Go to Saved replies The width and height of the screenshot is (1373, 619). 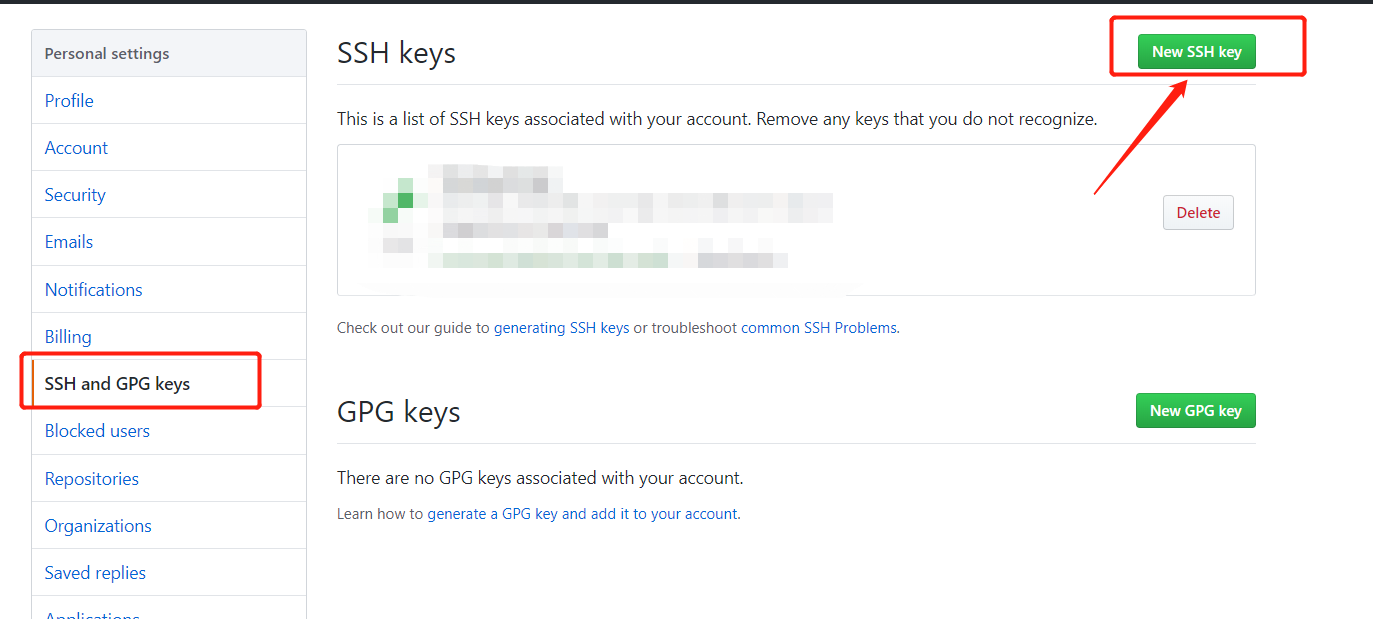coord(95,573)
